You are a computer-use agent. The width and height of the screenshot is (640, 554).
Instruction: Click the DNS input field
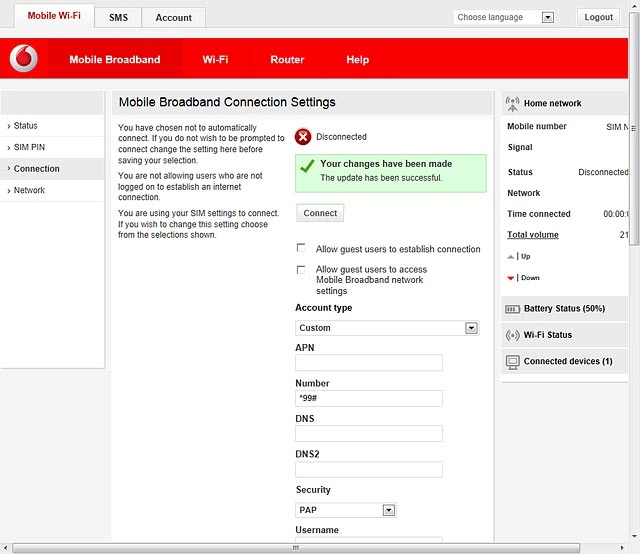coord(369,434)
